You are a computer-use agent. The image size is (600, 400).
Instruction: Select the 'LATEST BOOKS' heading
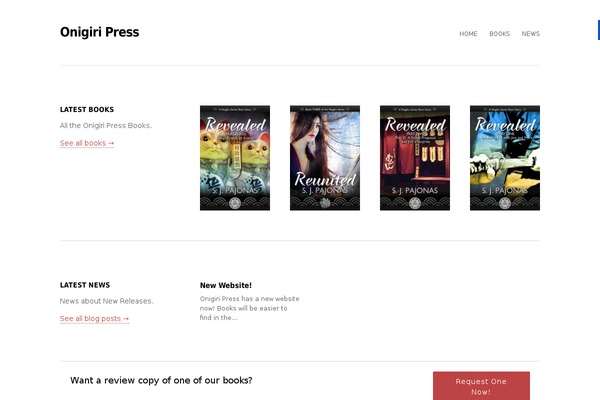[87, 109]
